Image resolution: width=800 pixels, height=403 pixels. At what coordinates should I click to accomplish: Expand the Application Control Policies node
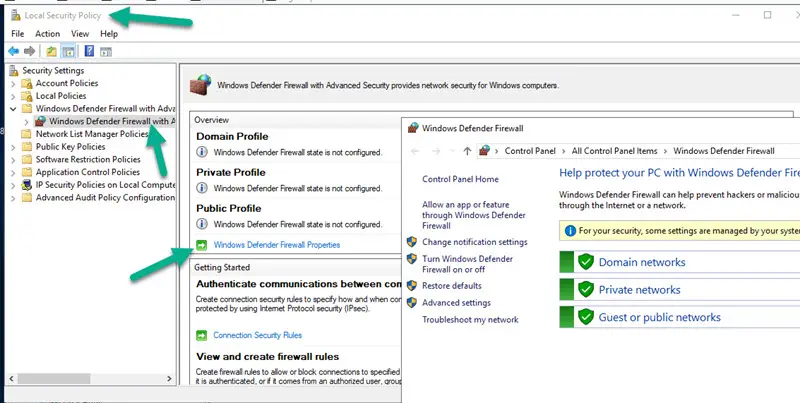tap(13, 172)
